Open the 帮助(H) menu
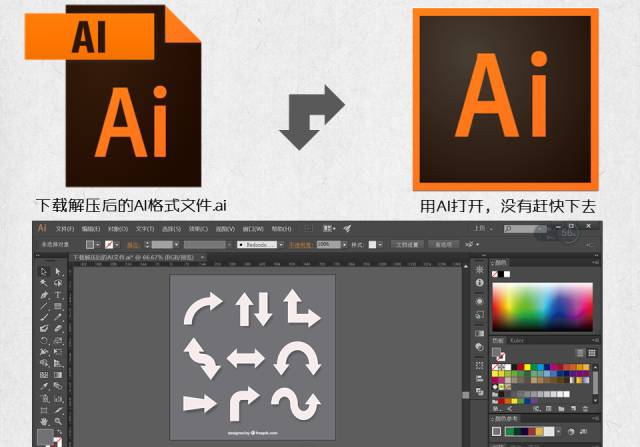The height and width of the screenshot is (447, 640). coord(281,229)
